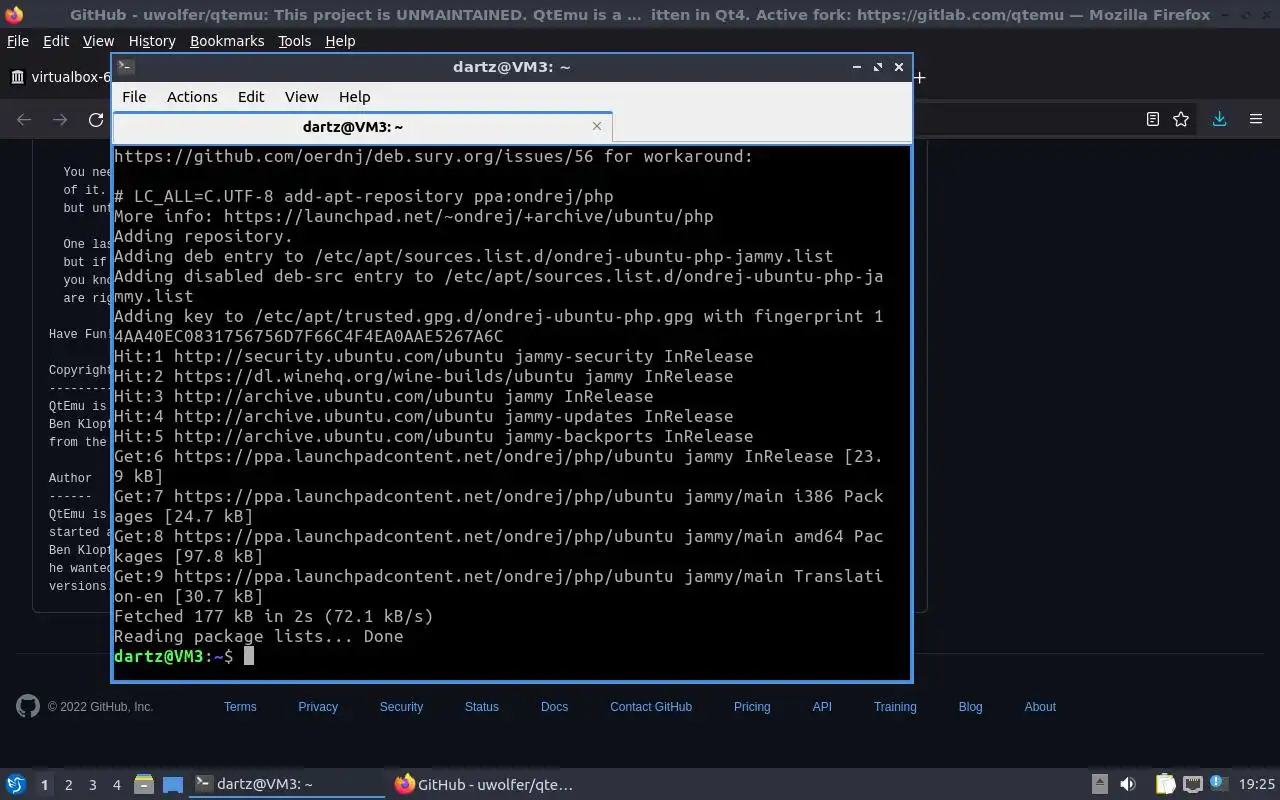Open the clipboard manager tray icon
Screen dimensions: 1280x800
1165,785
